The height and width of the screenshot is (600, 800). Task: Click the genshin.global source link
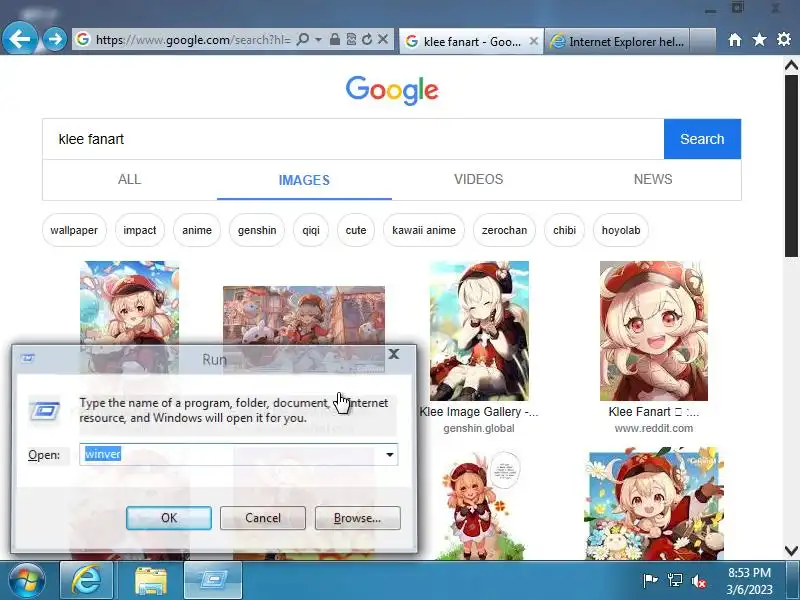coord(479,429)
